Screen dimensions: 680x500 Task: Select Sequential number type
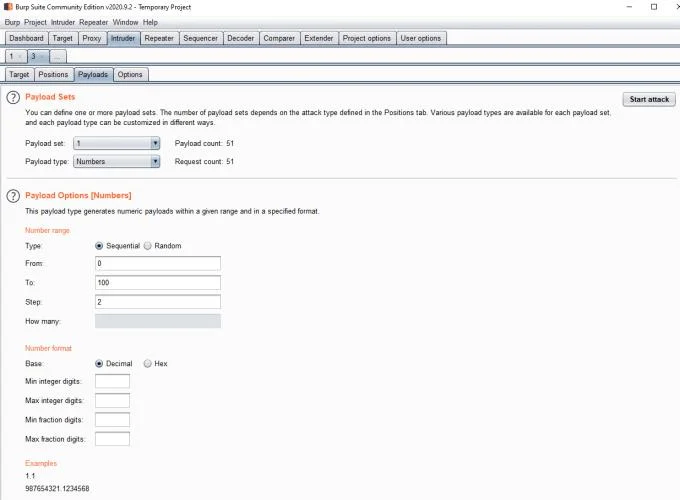point(99,246)
